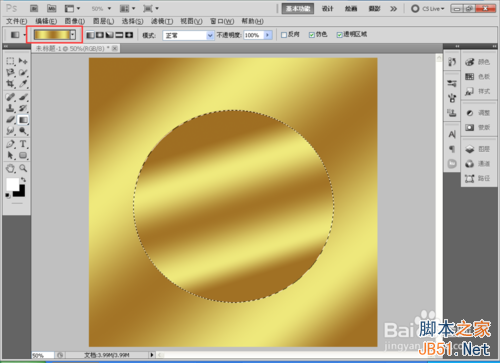Select the Quick Selection tool
This screenshot has height=363, width=500.
click(23, 72)
